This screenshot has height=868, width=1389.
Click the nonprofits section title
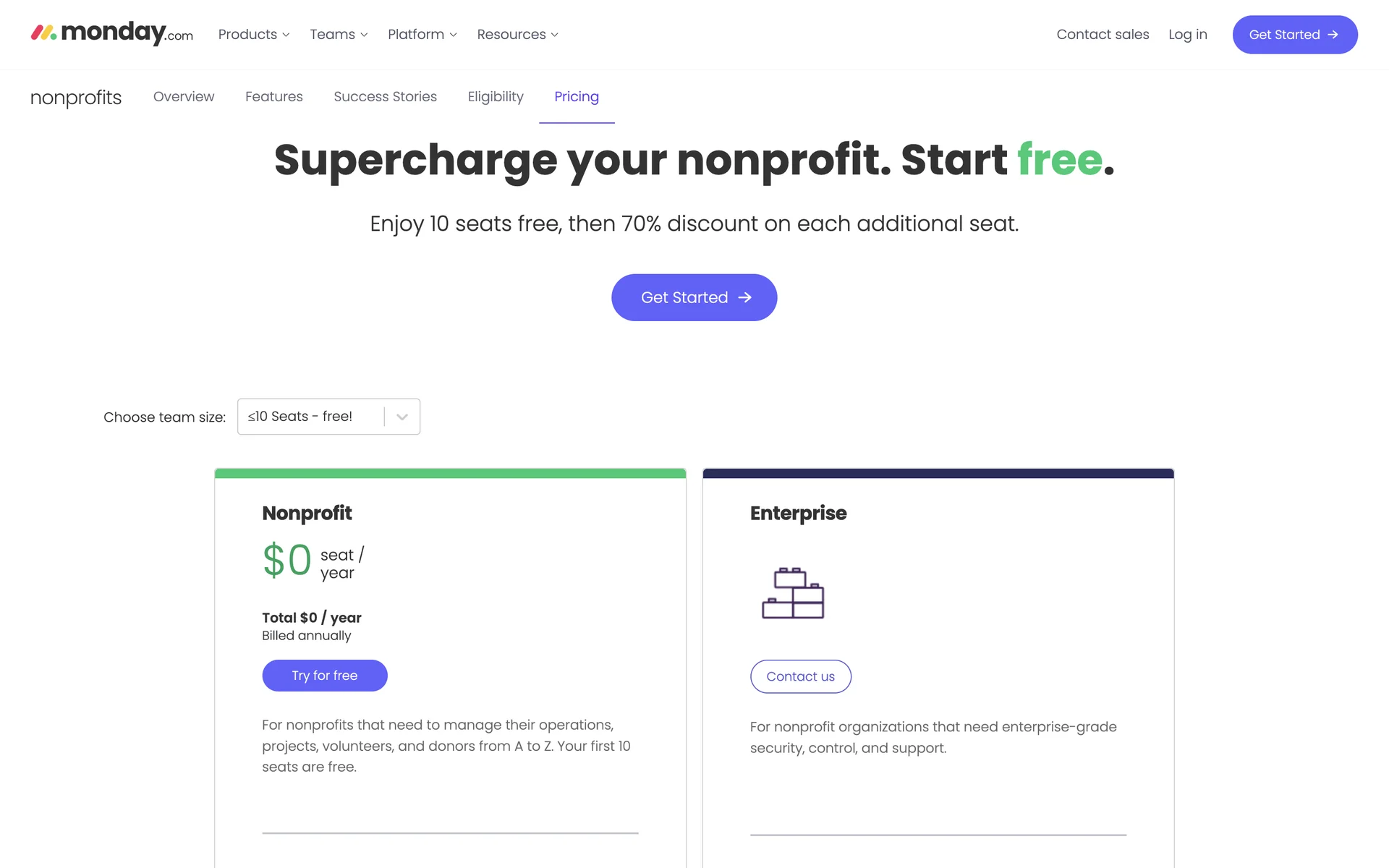pos(76,98)
